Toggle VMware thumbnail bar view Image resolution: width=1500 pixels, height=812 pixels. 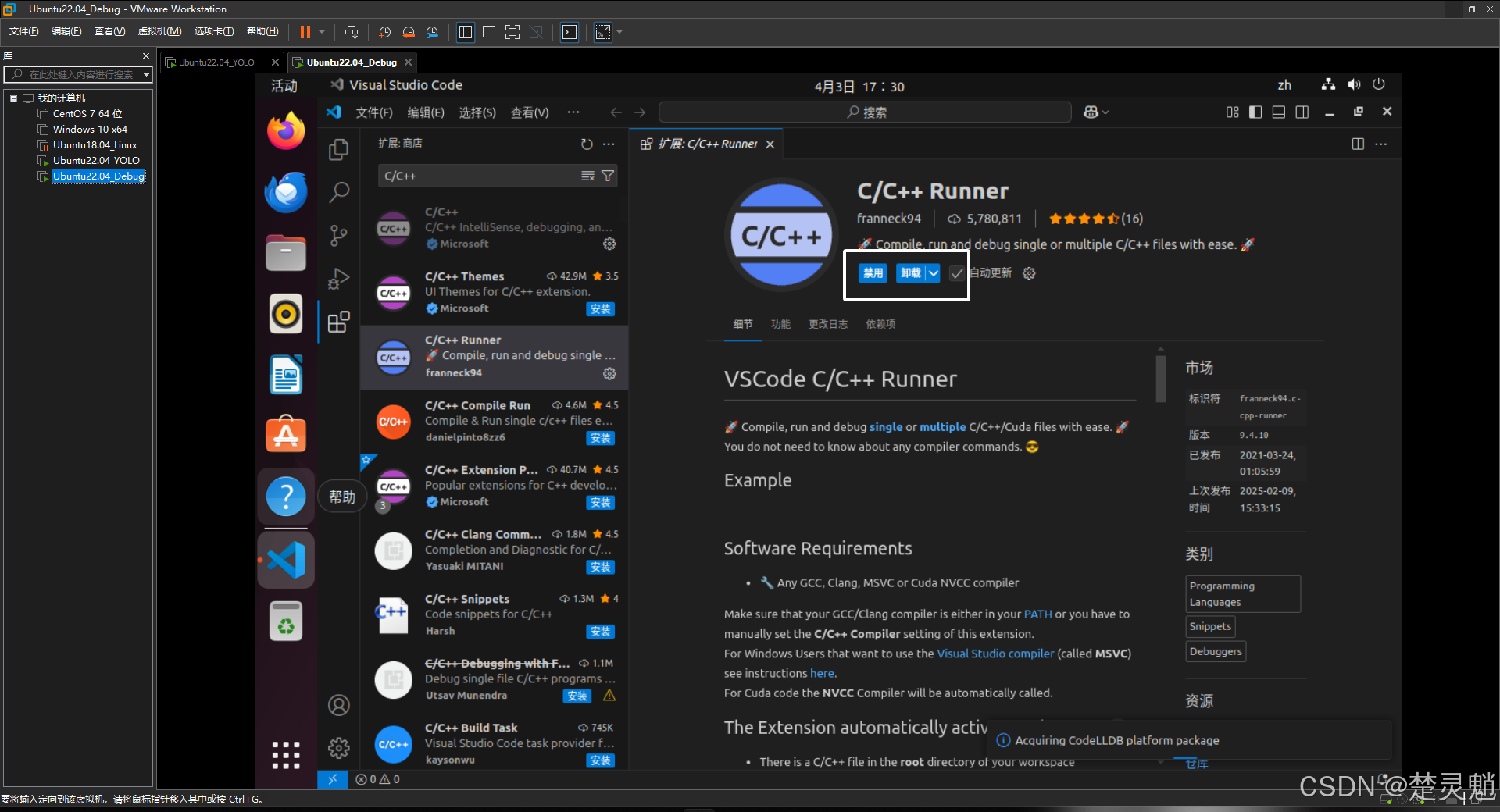[489, 32]
